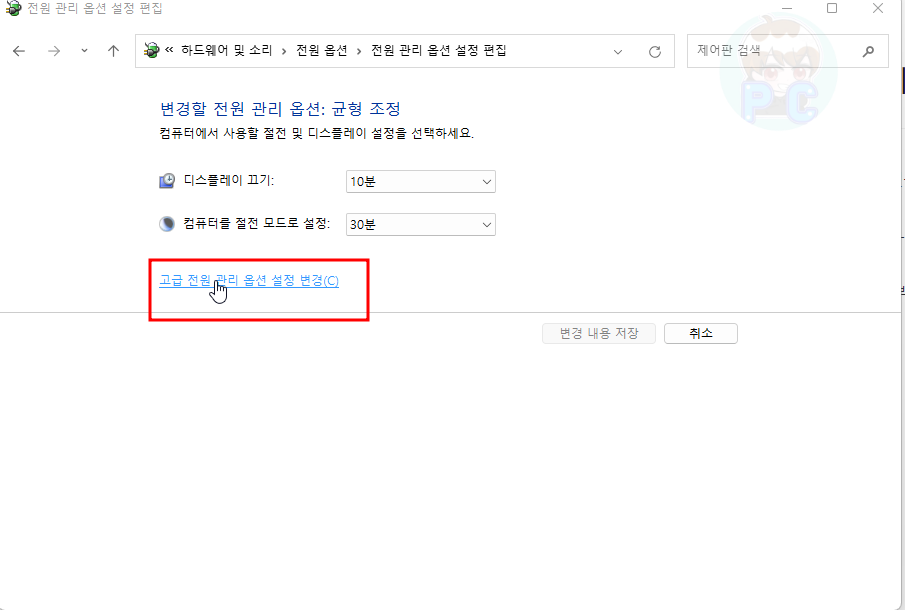Click the 디스플레이 끄기: label

click(x=229, y=180)
